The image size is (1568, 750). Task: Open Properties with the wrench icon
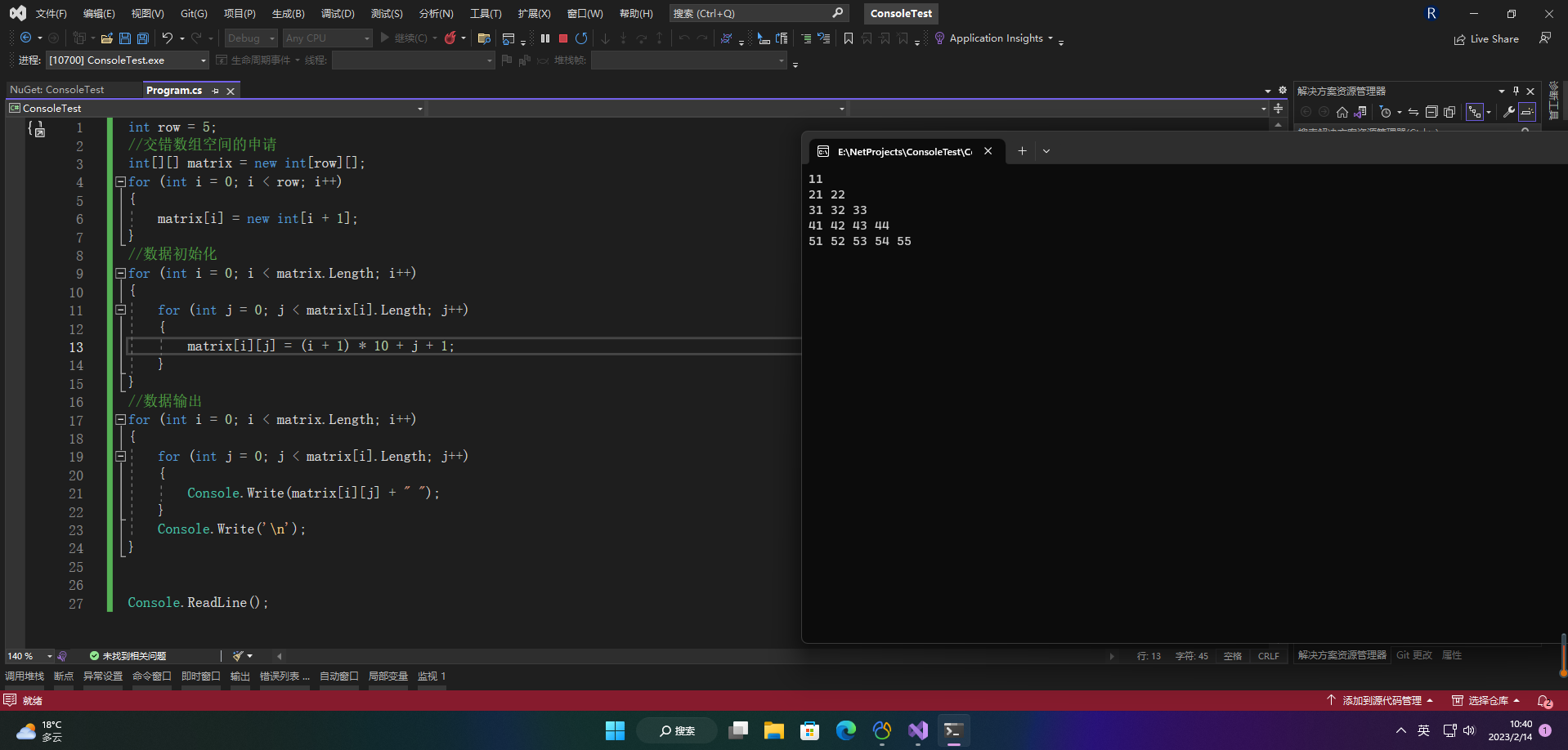pyautogui.click(x=1509, y=112)
